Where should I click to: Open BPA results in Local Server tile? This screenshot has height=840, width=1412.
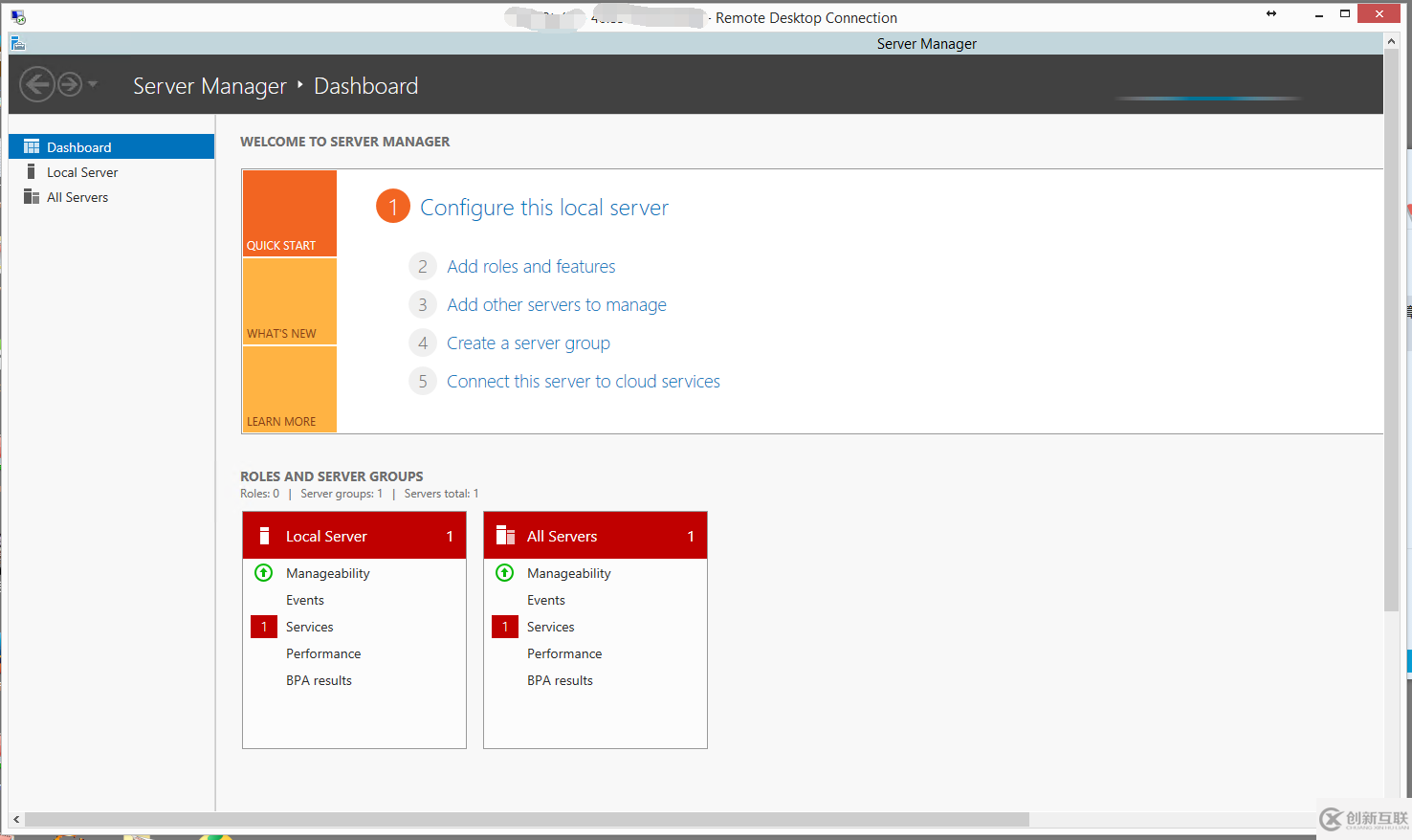[x=319, y=680]
